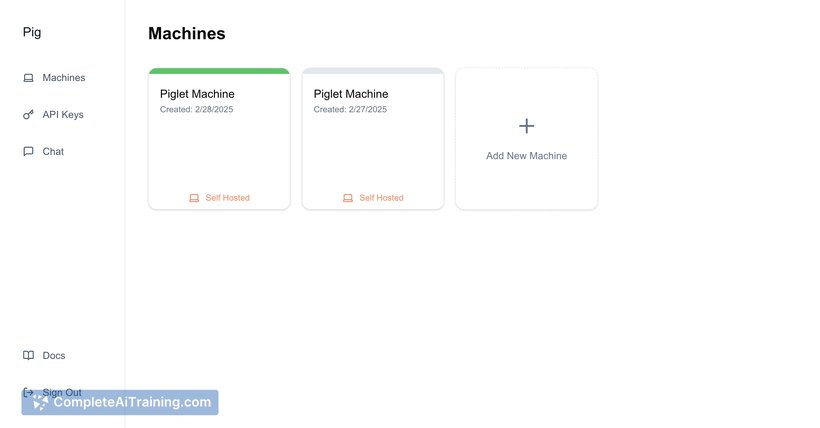Viewport: 820px width, 428px height.
Task: Click the Pig logo text
Action: (32, 32)
